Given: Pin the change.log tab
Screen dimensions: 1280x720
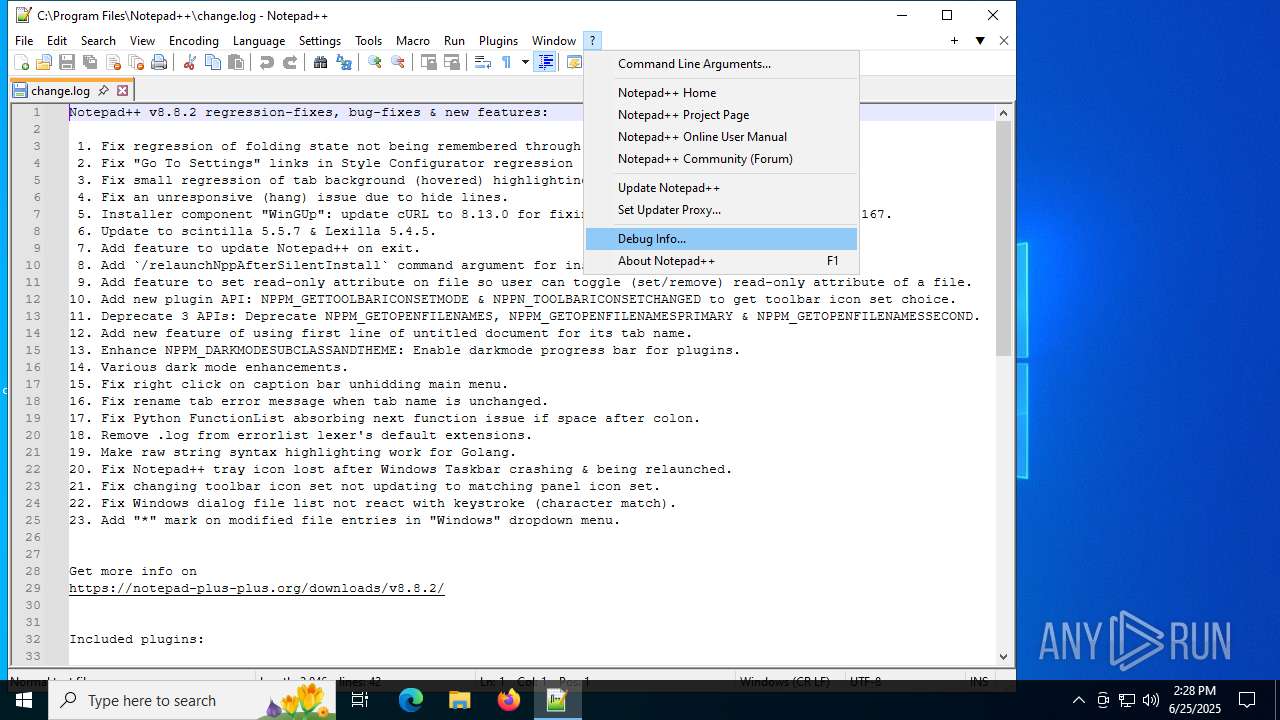Looking at the screenshot, I should click(x=103, y=90).
